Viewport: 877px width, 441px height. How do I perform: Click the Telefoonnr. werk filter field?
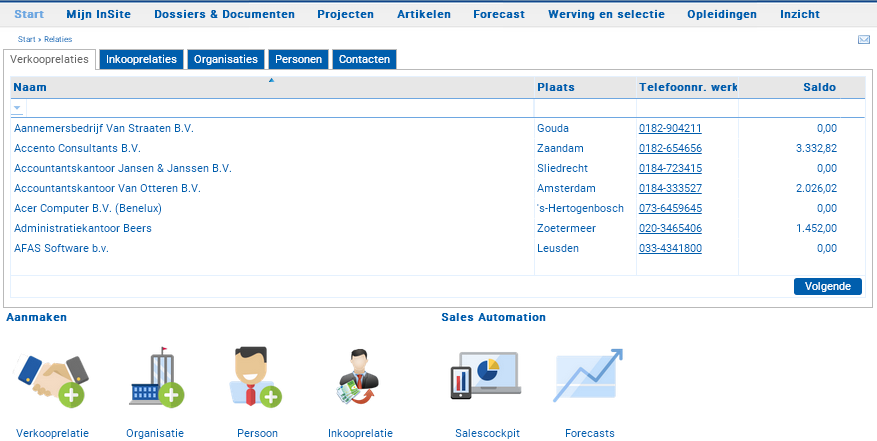pos(687,107)
